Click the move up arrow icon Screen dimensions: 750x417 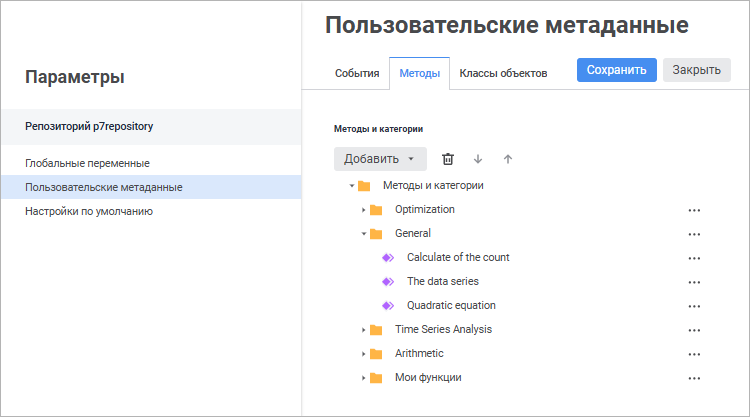coord(508,159)
